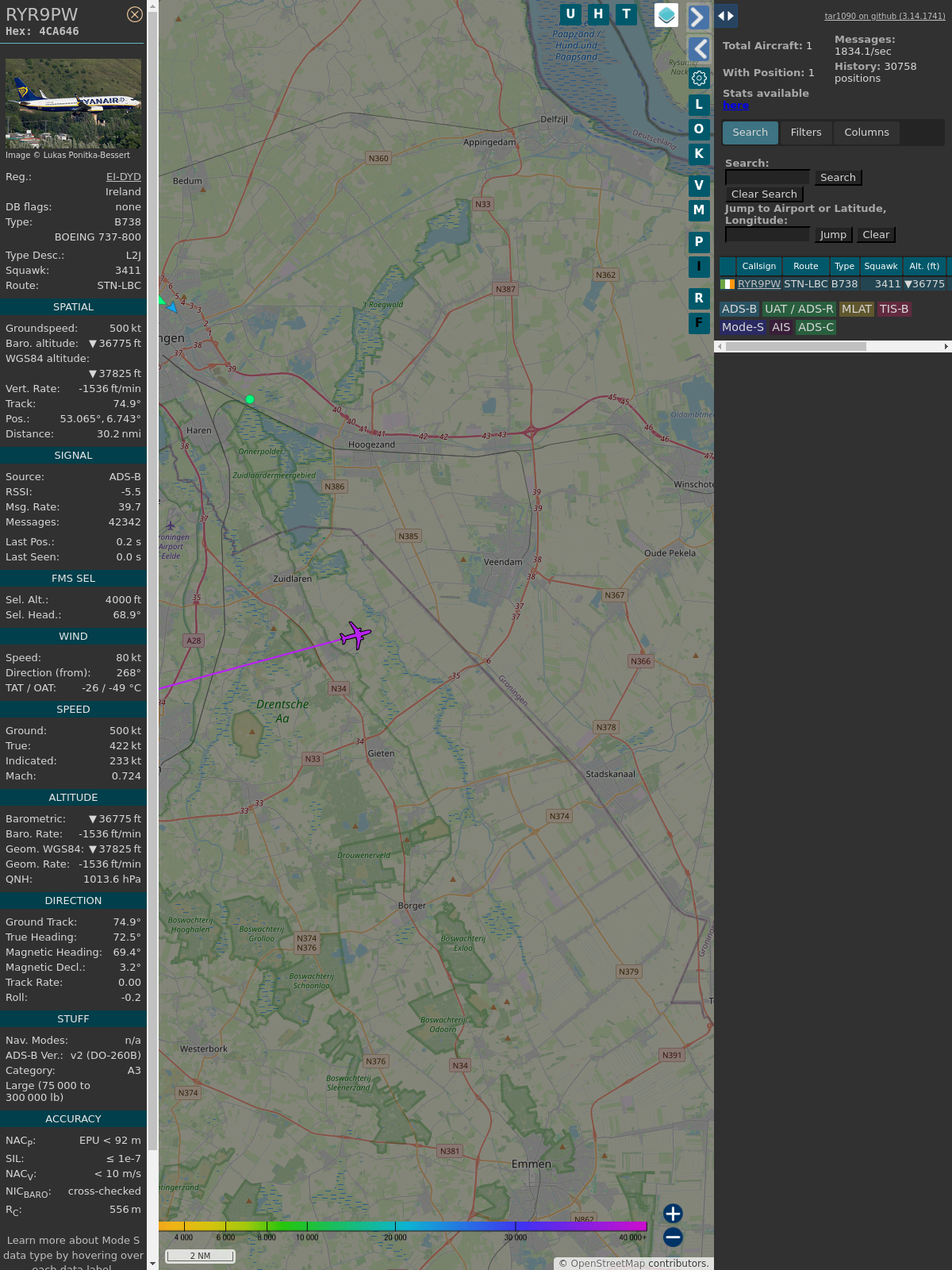Click the altitude color legend bar

coord(403,1226)
